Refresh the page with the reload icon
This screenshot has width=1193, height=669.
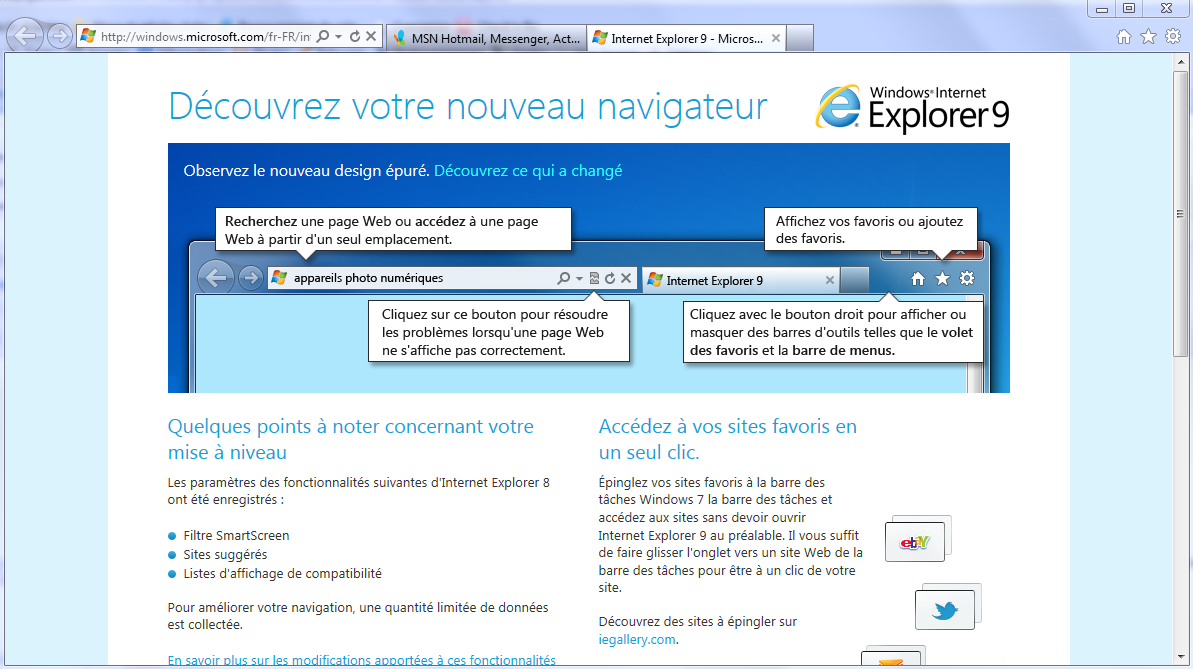click(355, 36)
